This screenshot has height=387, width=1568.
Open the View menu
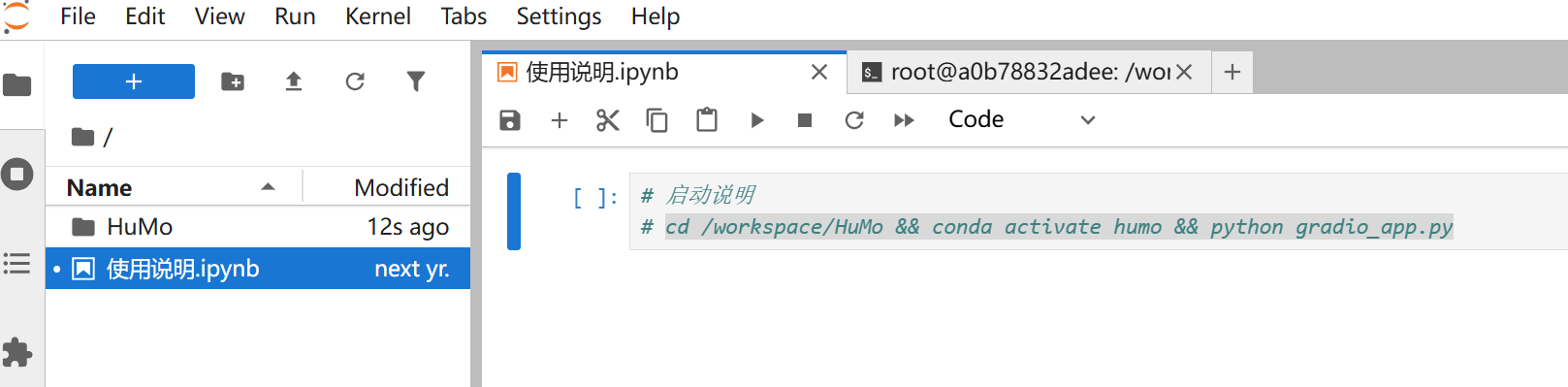tap(220, 16)
